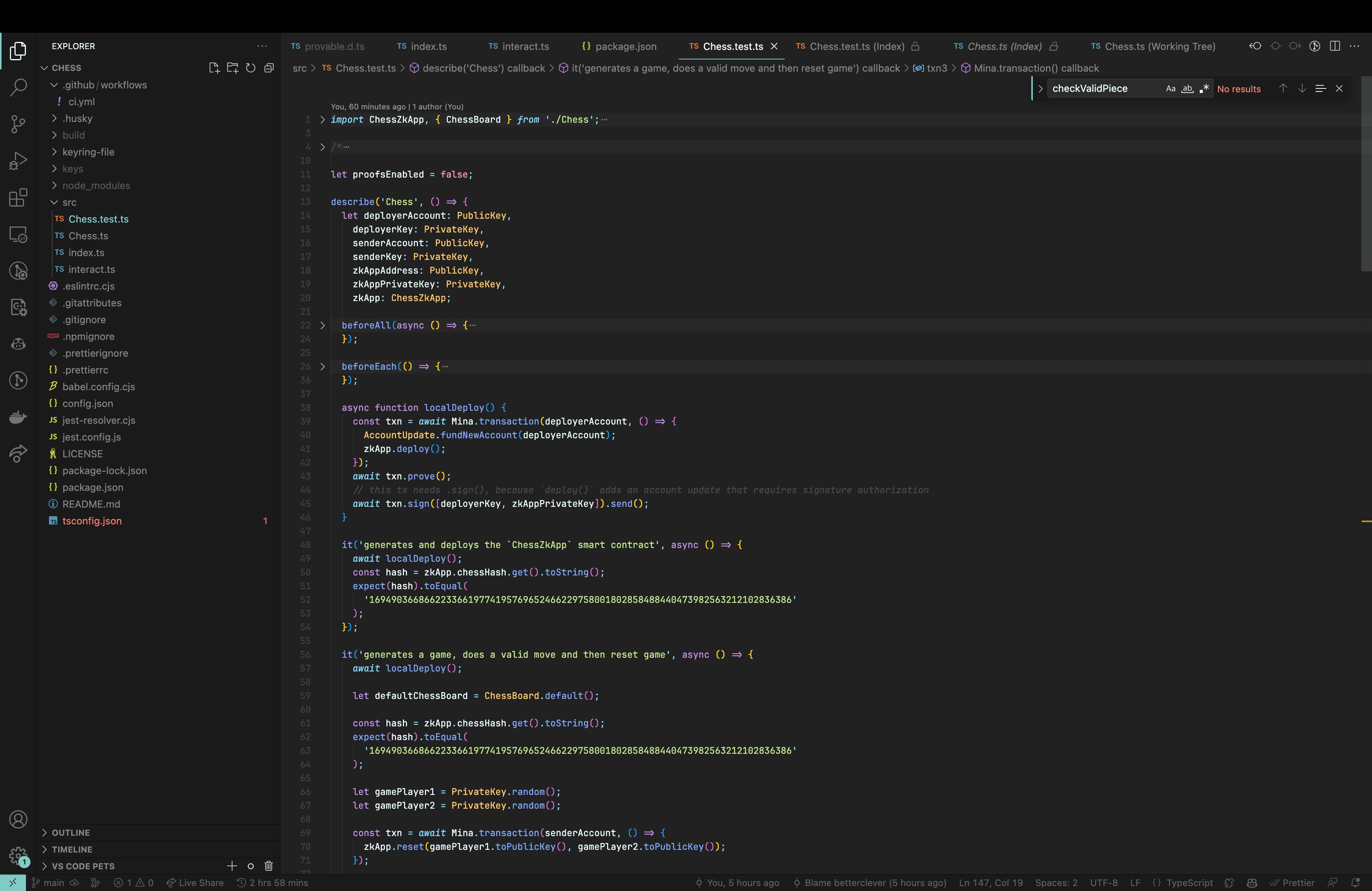Expand the replace field in find widget
This screenshot has width=1372, height=891.
pyautogui.click(x=1040, y=88)
